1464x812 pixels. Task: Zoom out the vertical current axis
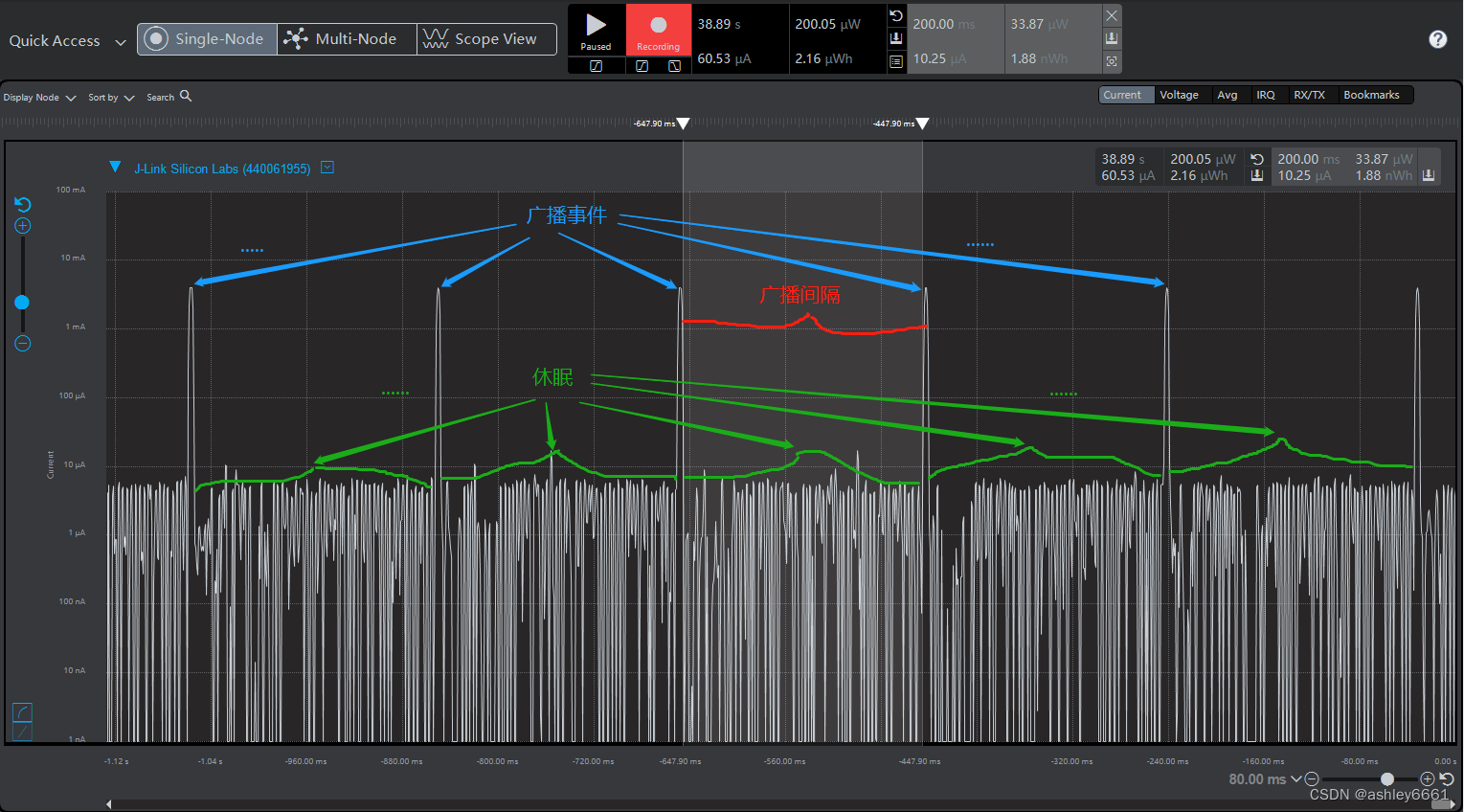pyautogui.click(x=23, y=343)
